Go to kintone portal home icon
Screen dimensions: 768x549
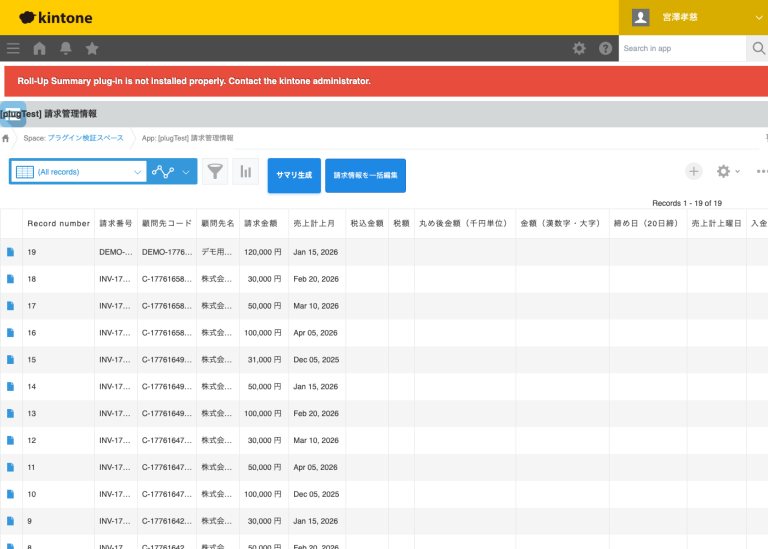click(40, 48)
